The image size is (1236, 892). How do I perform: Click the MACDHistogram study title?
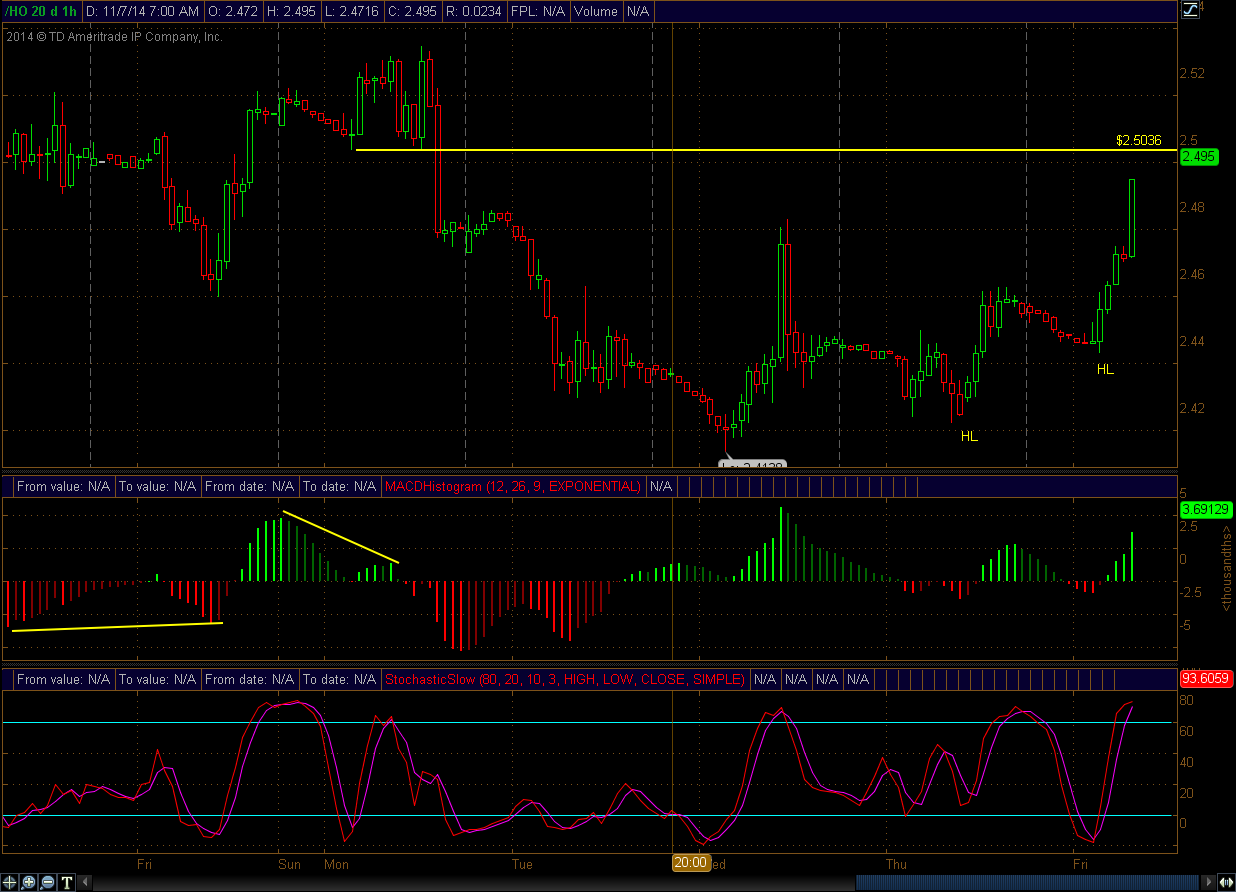coord(511,487)
